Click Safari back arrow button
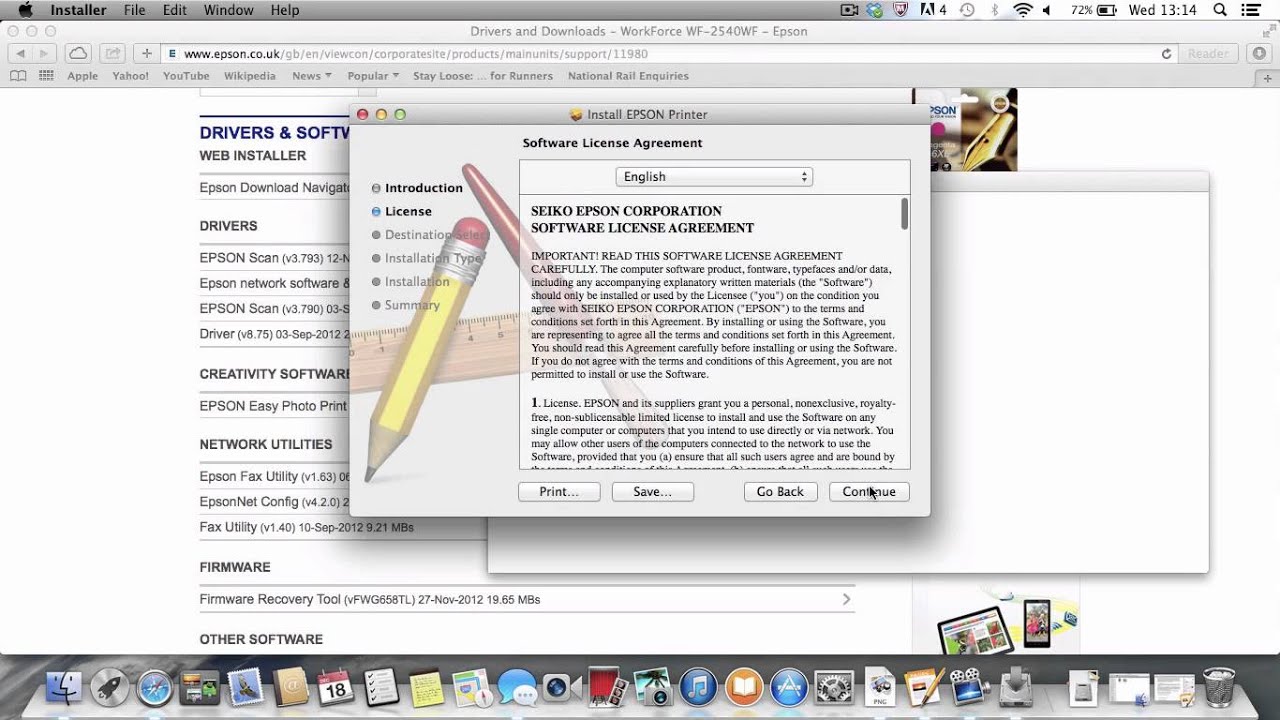The image size is (1280, 720). coord(20,54)
